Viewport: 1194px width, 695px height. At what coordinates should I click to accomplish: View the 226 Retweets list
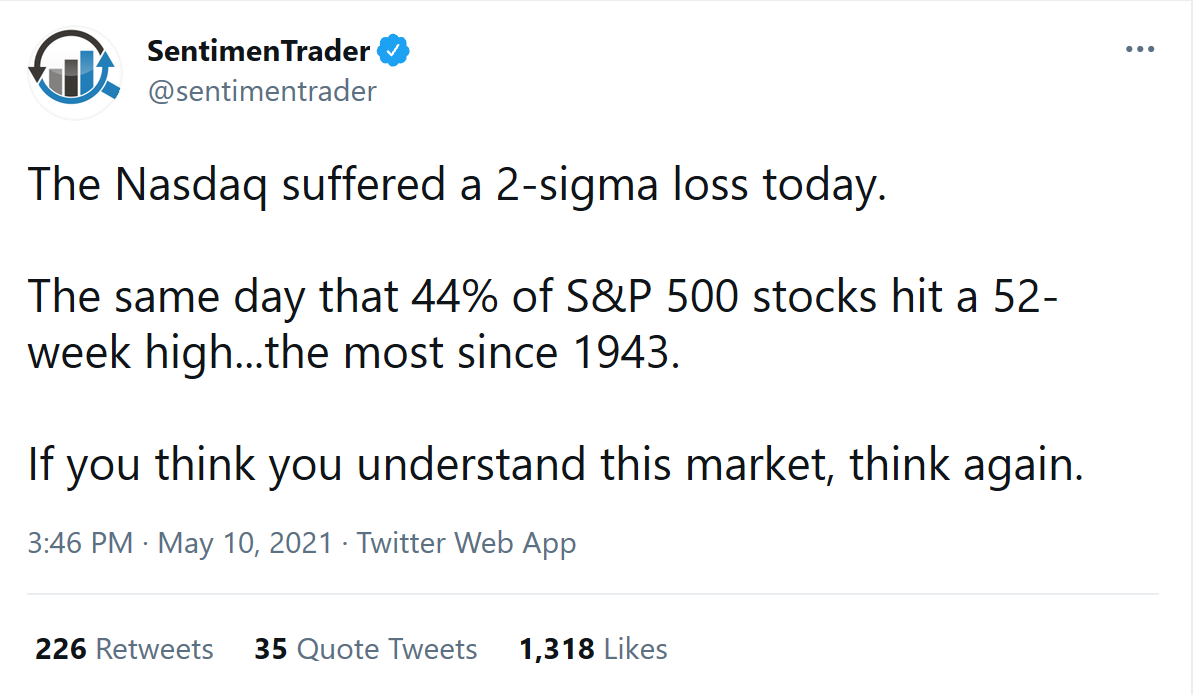tap(124, 649)
